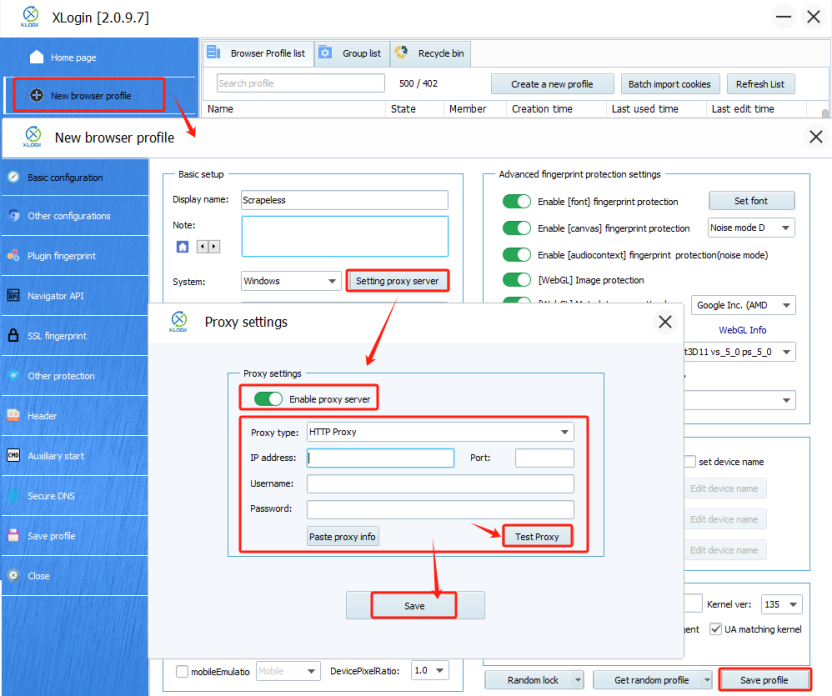
Task: Switch to Browser Profile list tab
Action: (258, 53)
